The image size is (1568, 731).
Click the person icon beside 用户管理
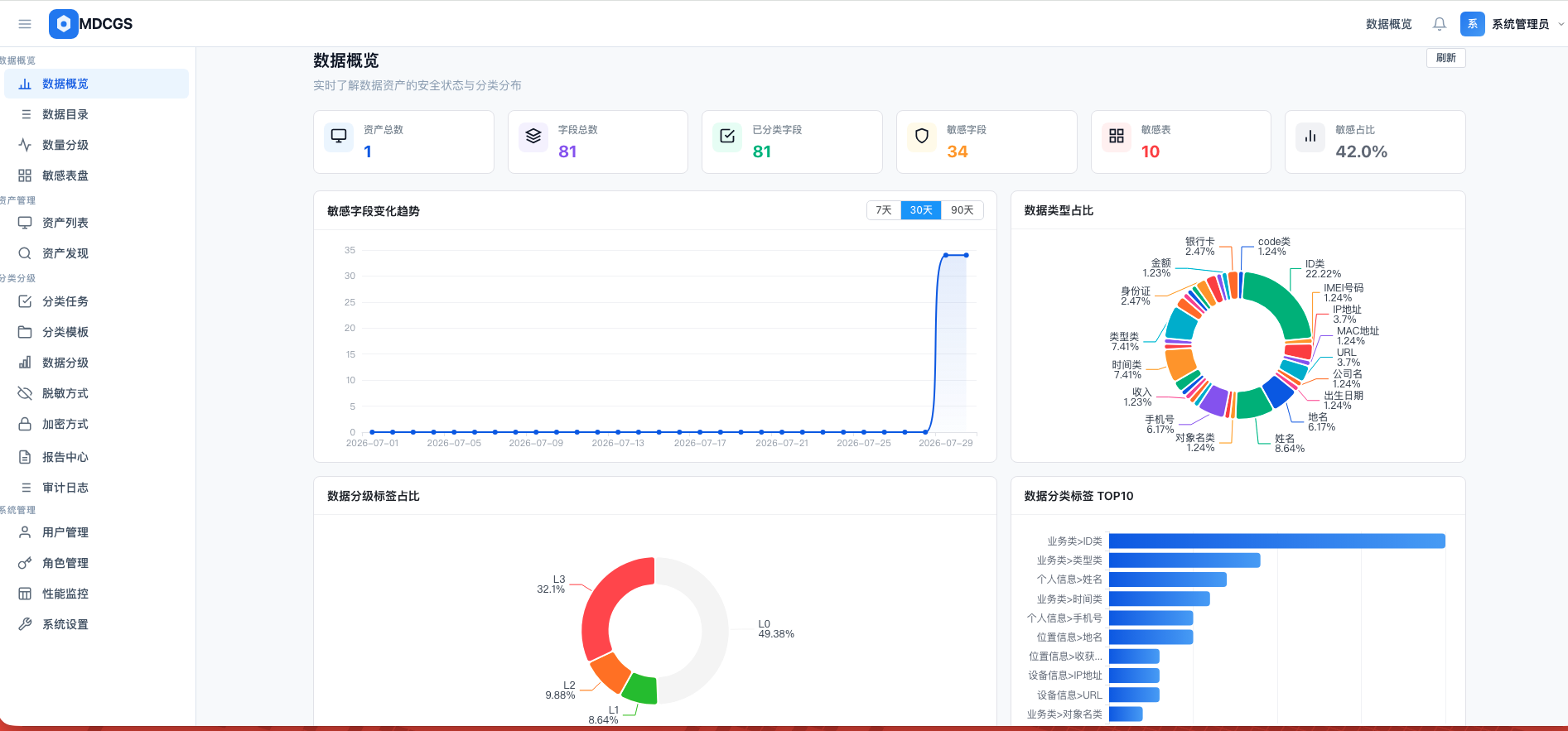[25, 532]
